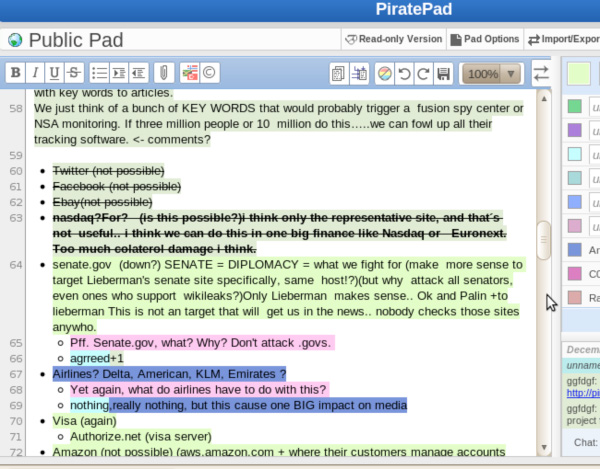Click the editor scrollbar up arrow
Image resolution: width=600 pixels, height=469 pixels.
(x=544, y=99)
